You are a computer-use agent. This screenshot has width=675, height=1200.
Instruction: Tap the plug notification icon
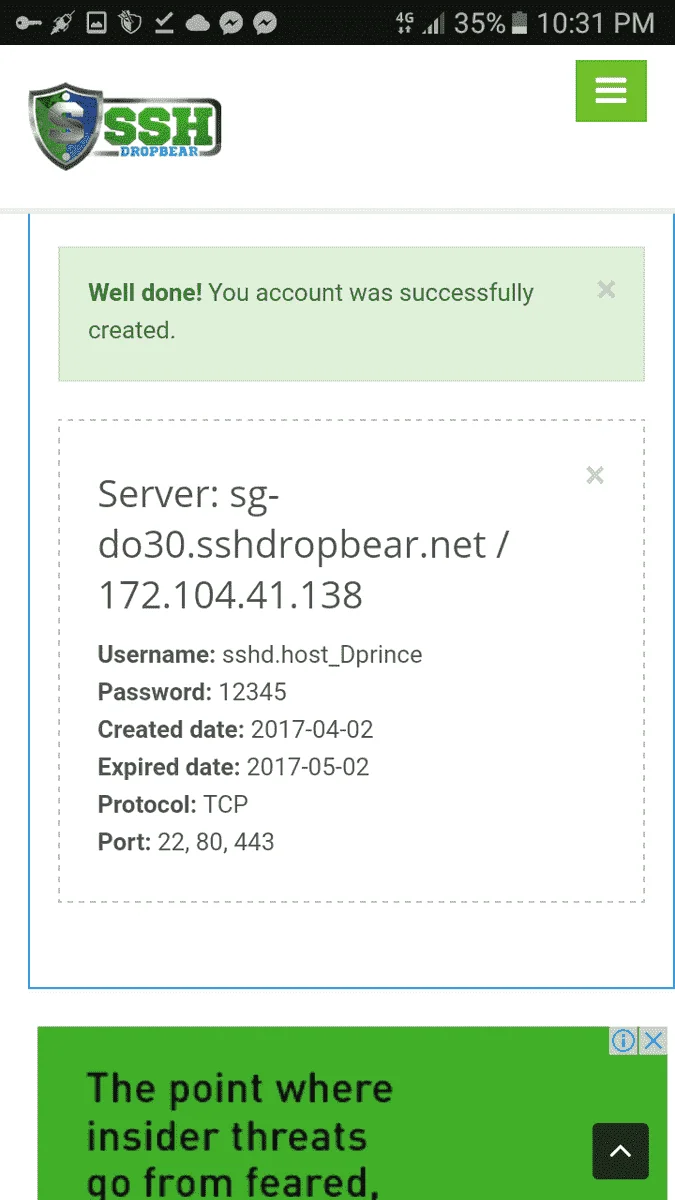coord(63,23)
